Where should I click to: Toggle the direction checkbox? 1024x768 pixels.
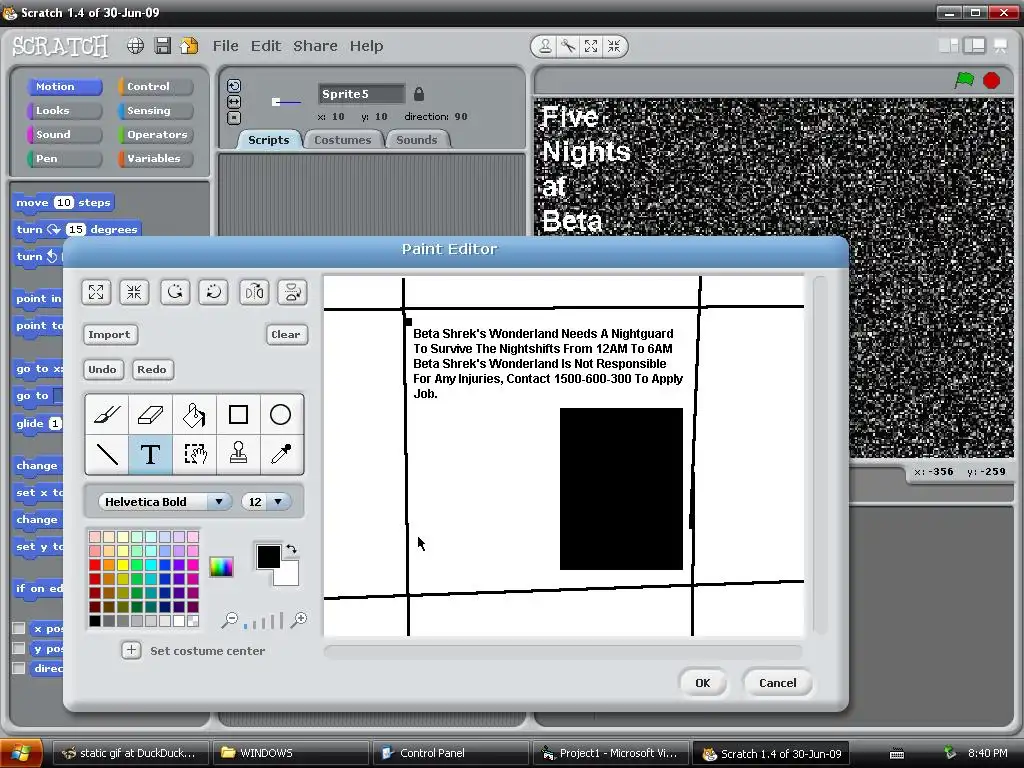[19, 668]
